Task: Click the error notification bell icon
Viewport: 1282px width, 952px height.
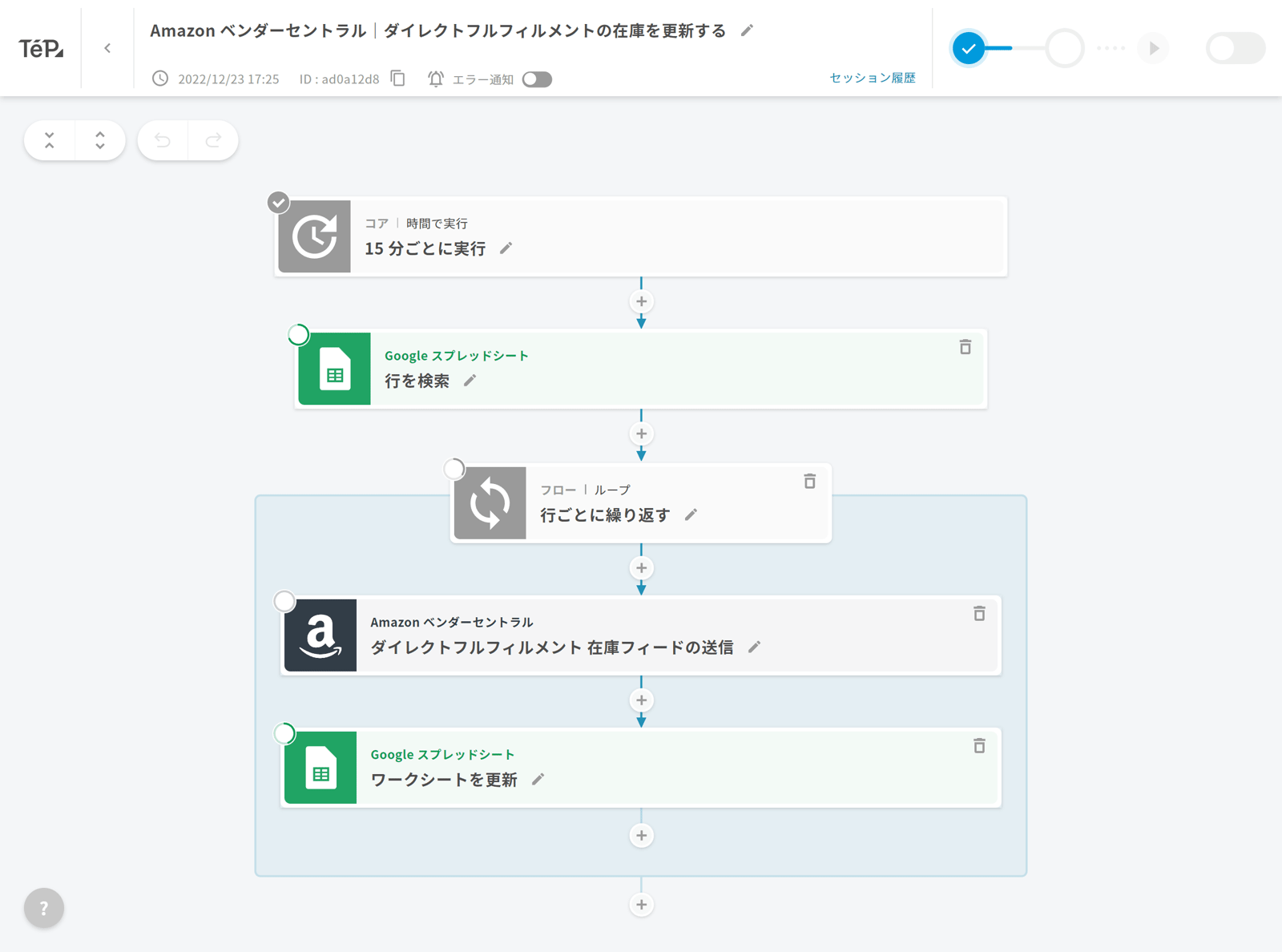Action: pos(435,79)
